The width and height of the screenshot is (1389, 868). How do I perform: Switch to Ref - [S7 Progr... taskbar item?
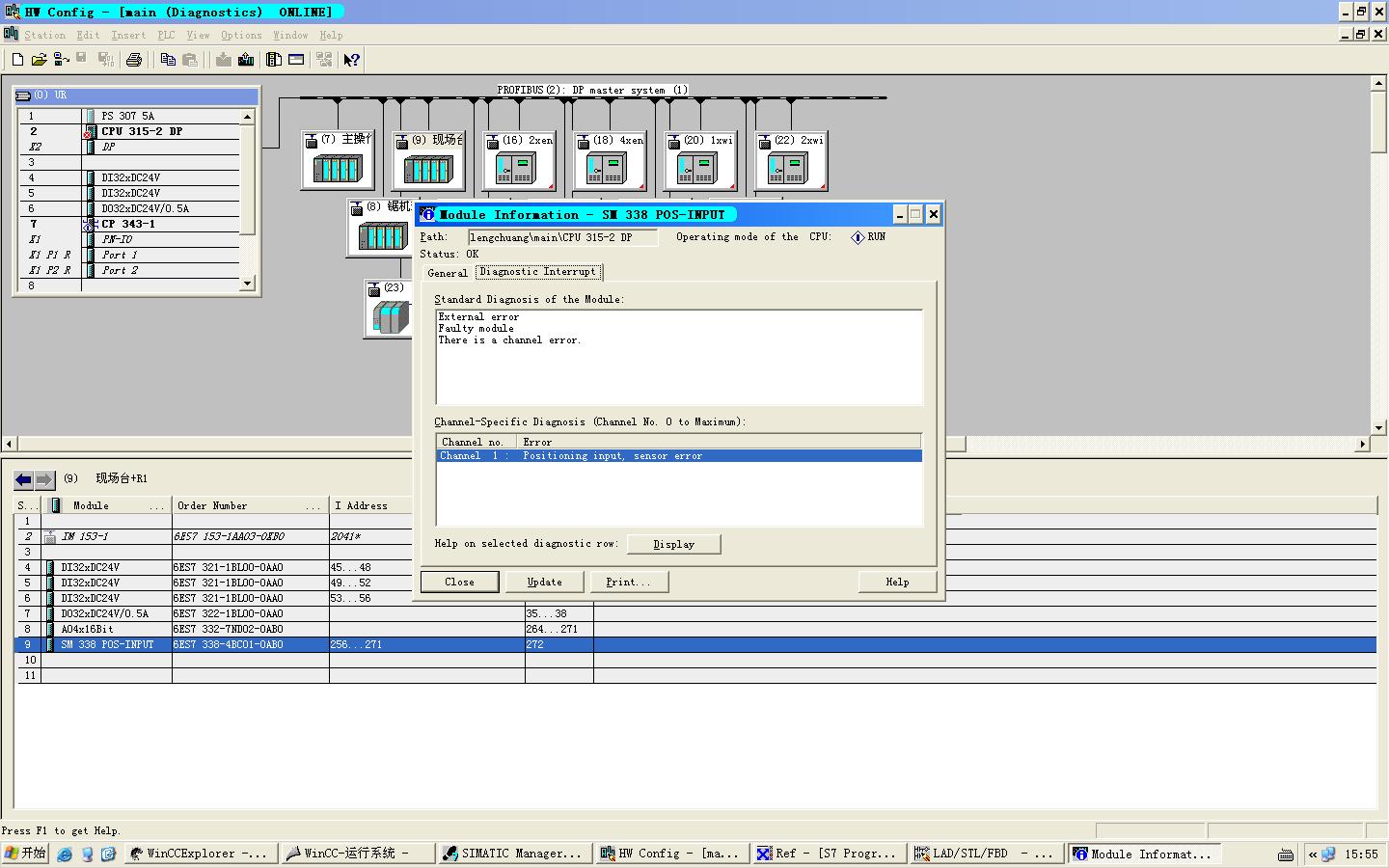(830, 854)
